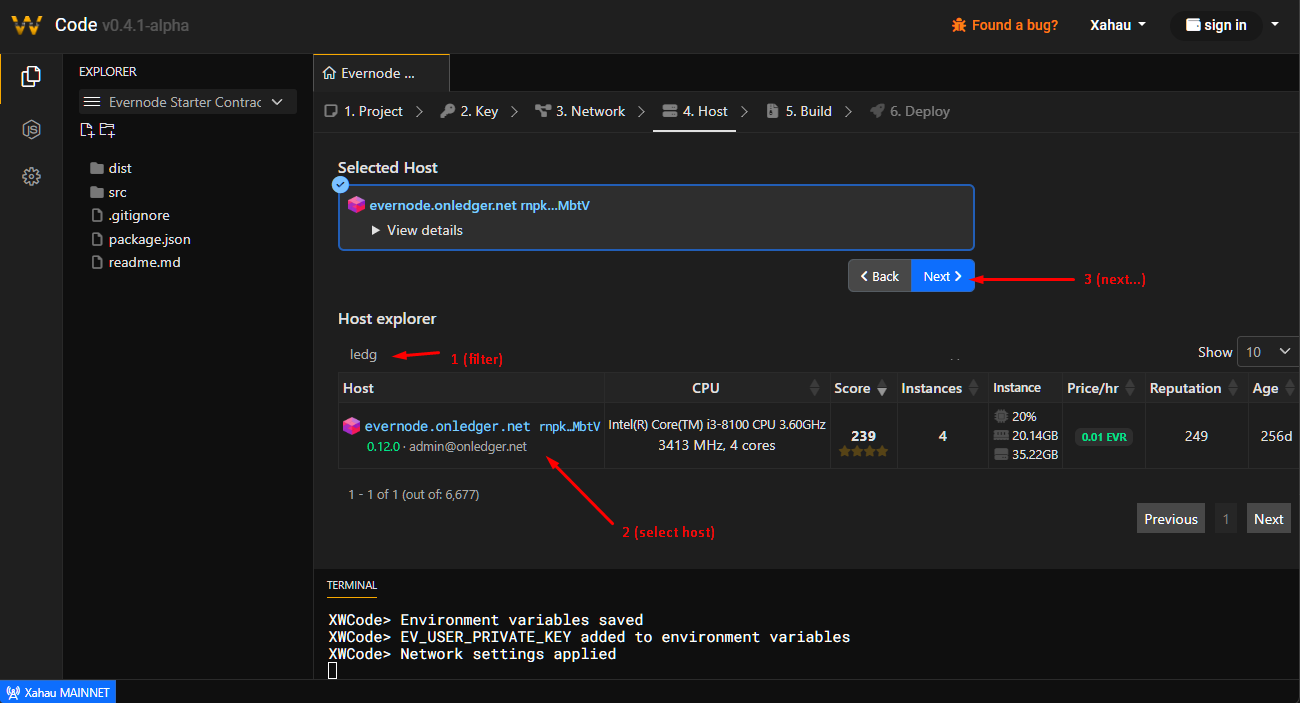Viewport: 1300px width, 703px height.
Task: Select the TERMINAL panel tab
Action: tap(352, 585)
